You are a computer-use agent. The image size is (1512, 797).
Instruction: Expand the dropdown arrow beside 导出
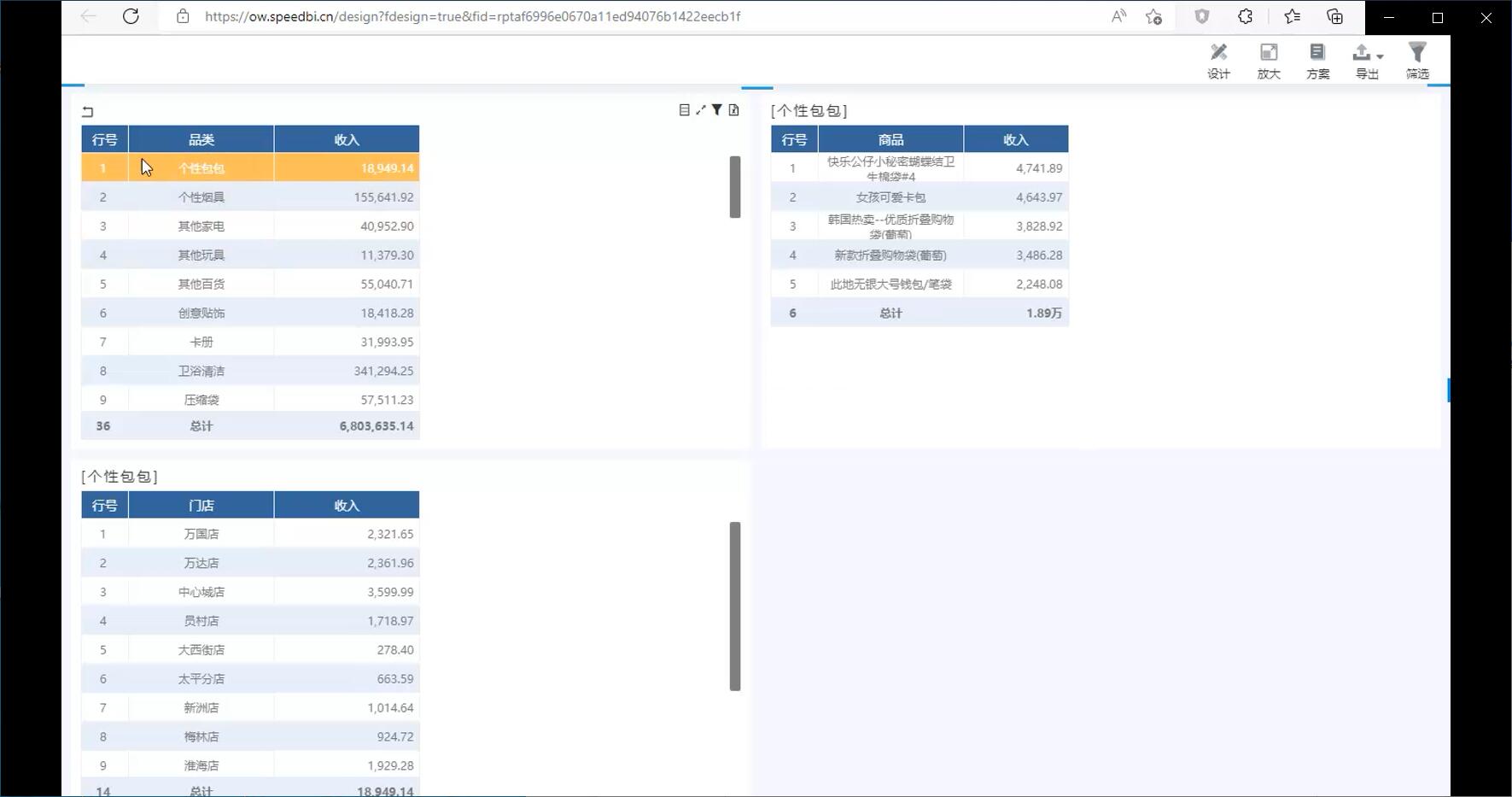(1380, 58)
